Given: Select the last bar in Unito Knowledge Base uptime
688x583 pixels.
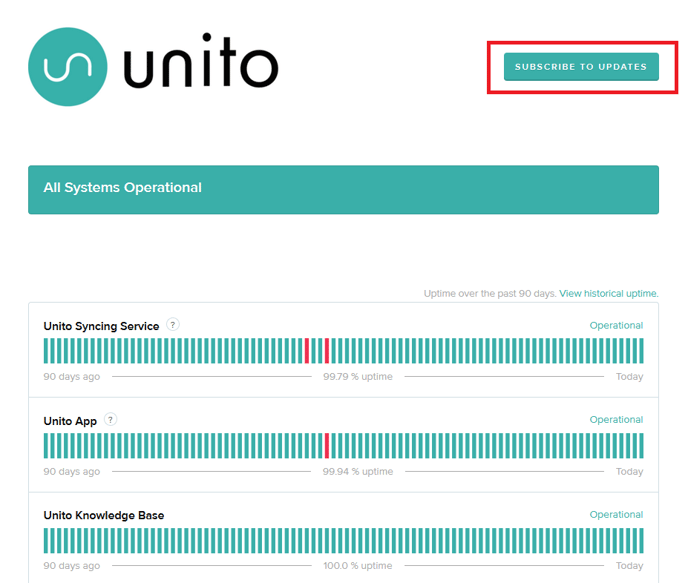Looking at the screenshot, I should (641, 540).
